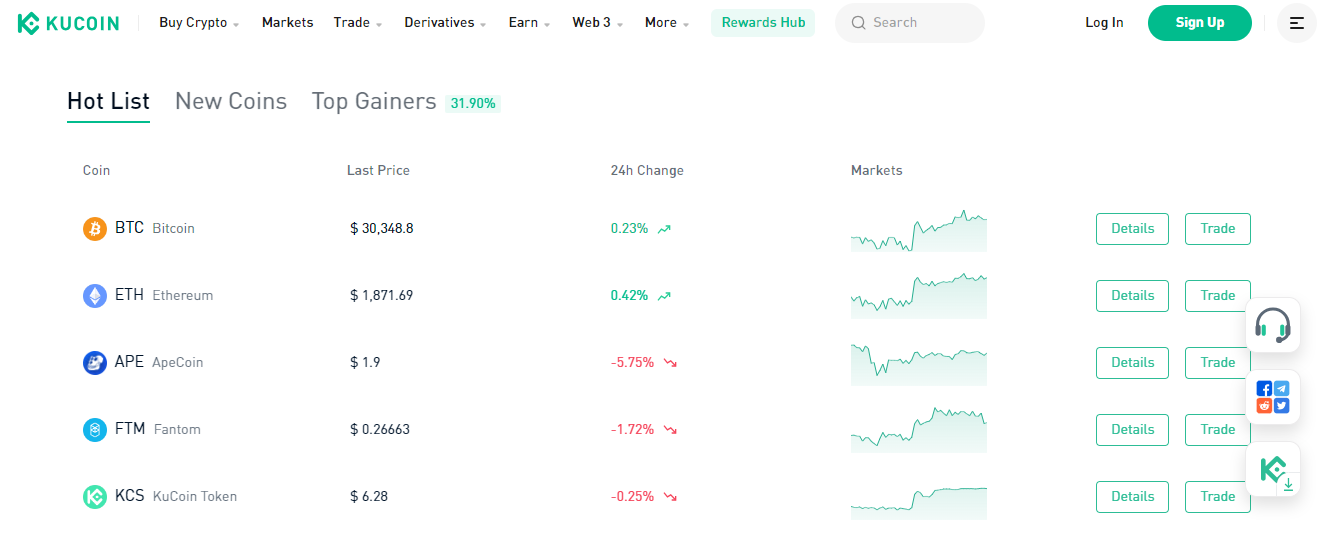This screenshot has height=545, width=1319.
Task: Open the social media links widget
Action: click(x=1273, y=397)
